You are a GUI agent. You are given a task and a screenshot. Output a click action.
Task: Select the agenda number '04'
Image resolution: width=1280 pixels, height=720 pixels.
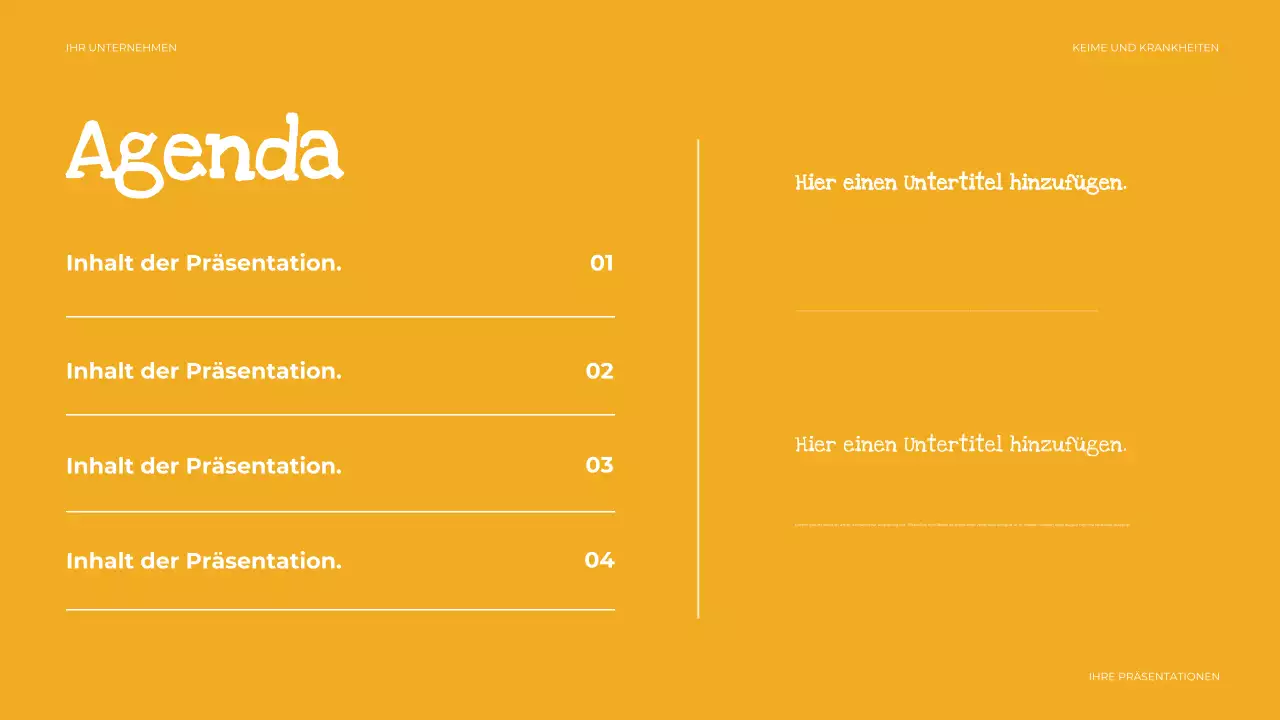pyautogui.click(x=599, y=560)
